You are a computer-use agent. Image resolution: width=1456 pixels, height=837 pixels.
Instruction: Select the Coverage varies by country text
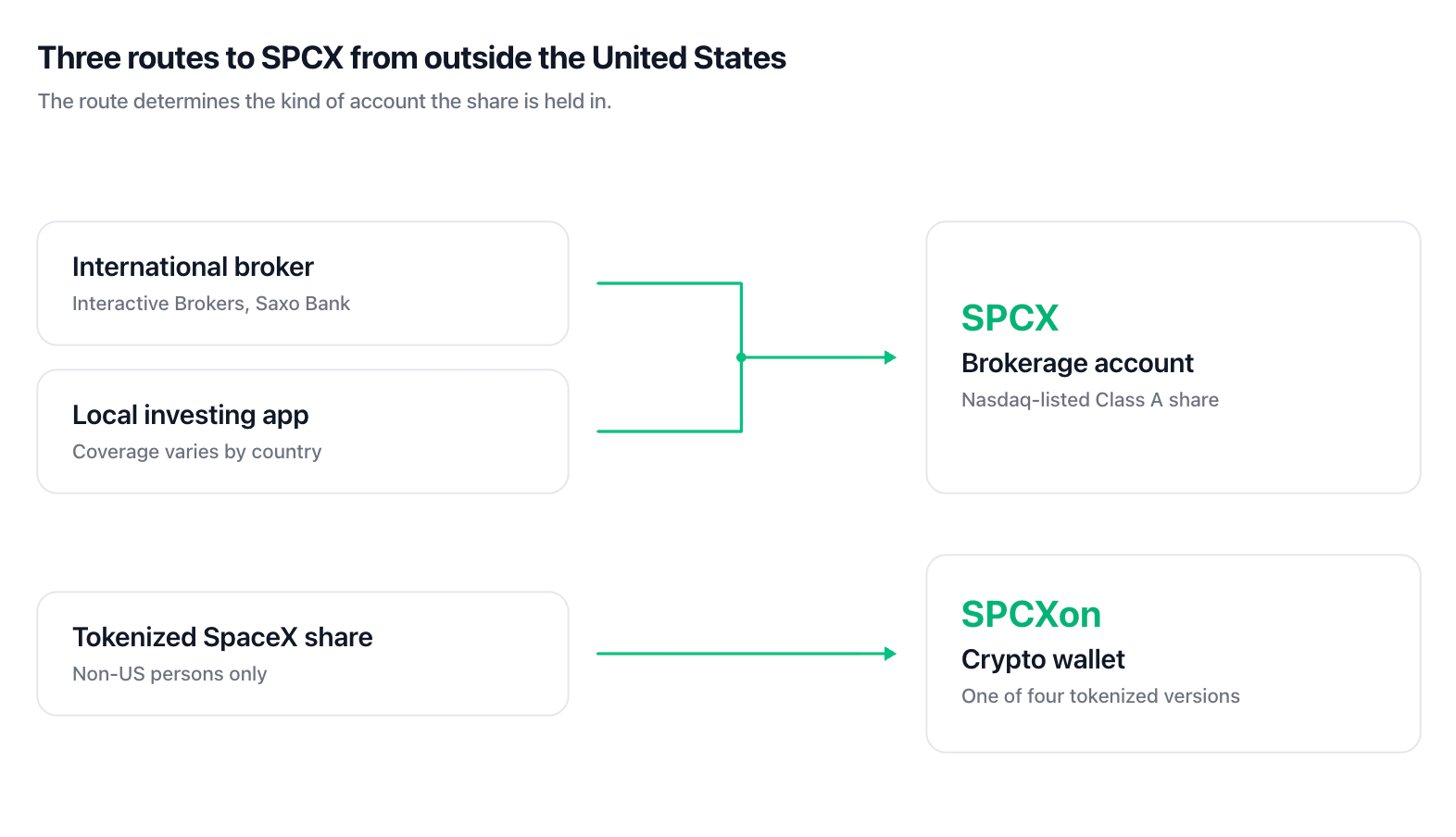(197, 452)
